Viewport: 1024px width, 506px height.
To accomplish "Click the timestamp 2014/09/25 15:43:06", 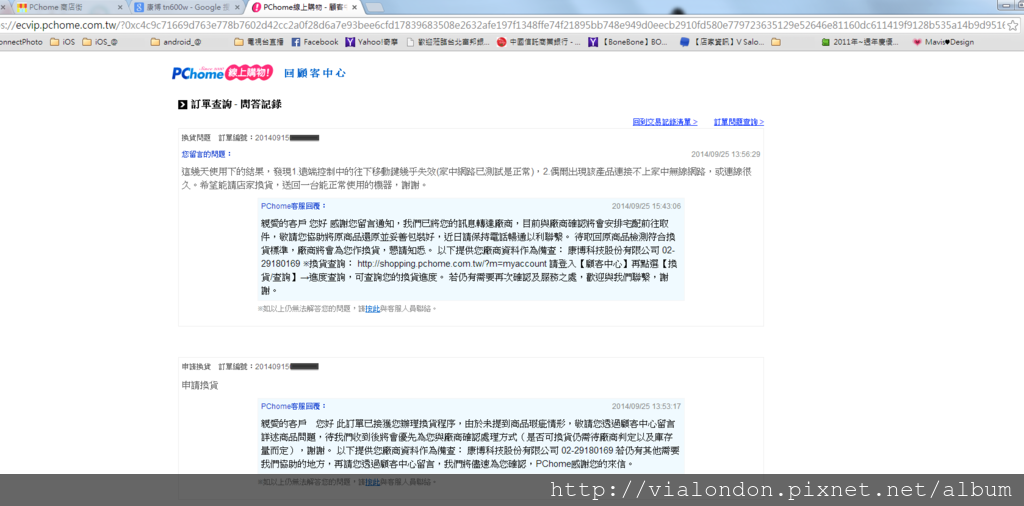I will point(646,206).
